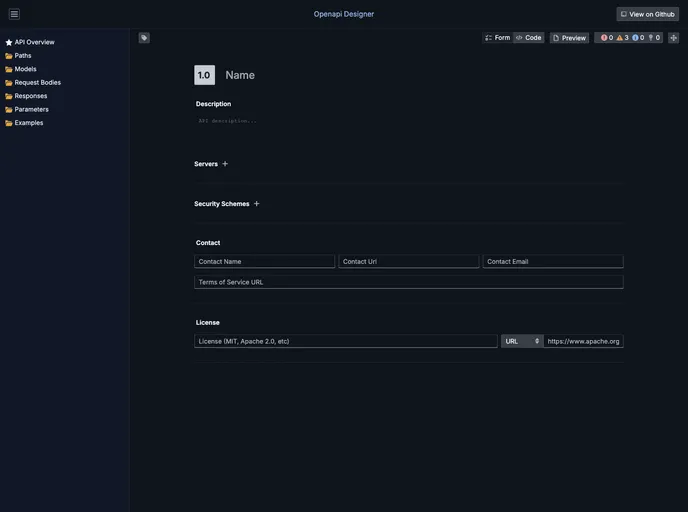Expand the Examples folder
The height and width of the screenshot is (512, 688).
24,123
